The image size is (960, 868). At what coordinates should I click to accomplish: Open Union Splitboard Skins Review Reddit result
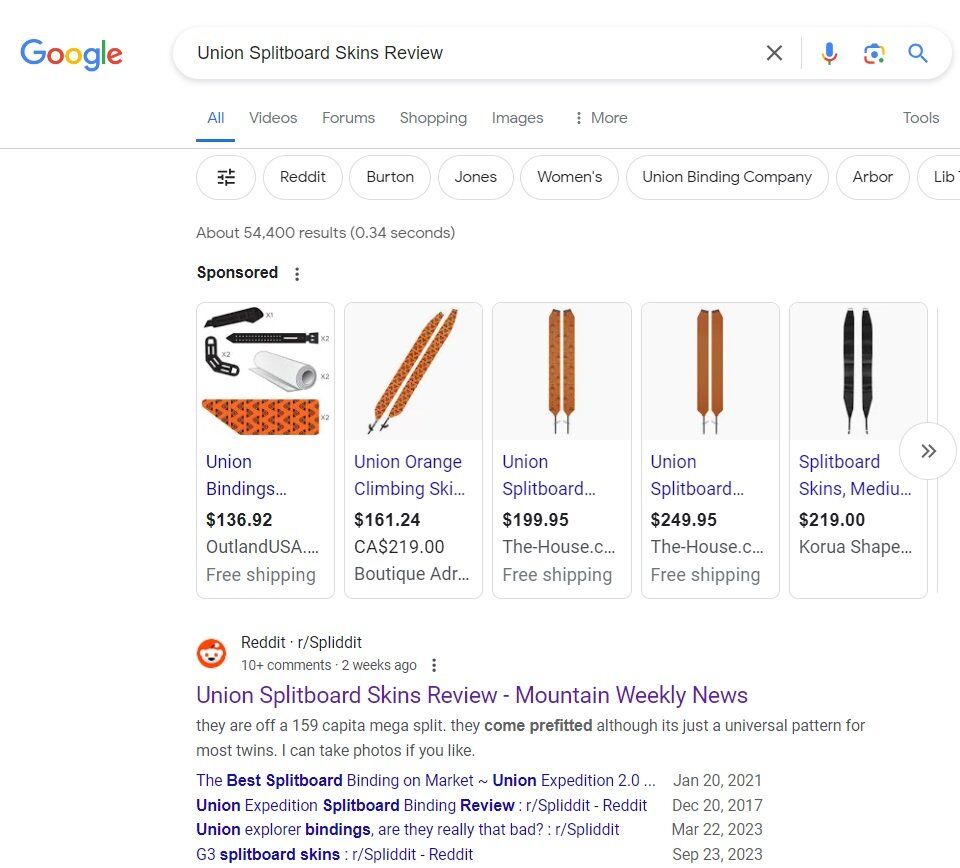click(x=472, y=695)
